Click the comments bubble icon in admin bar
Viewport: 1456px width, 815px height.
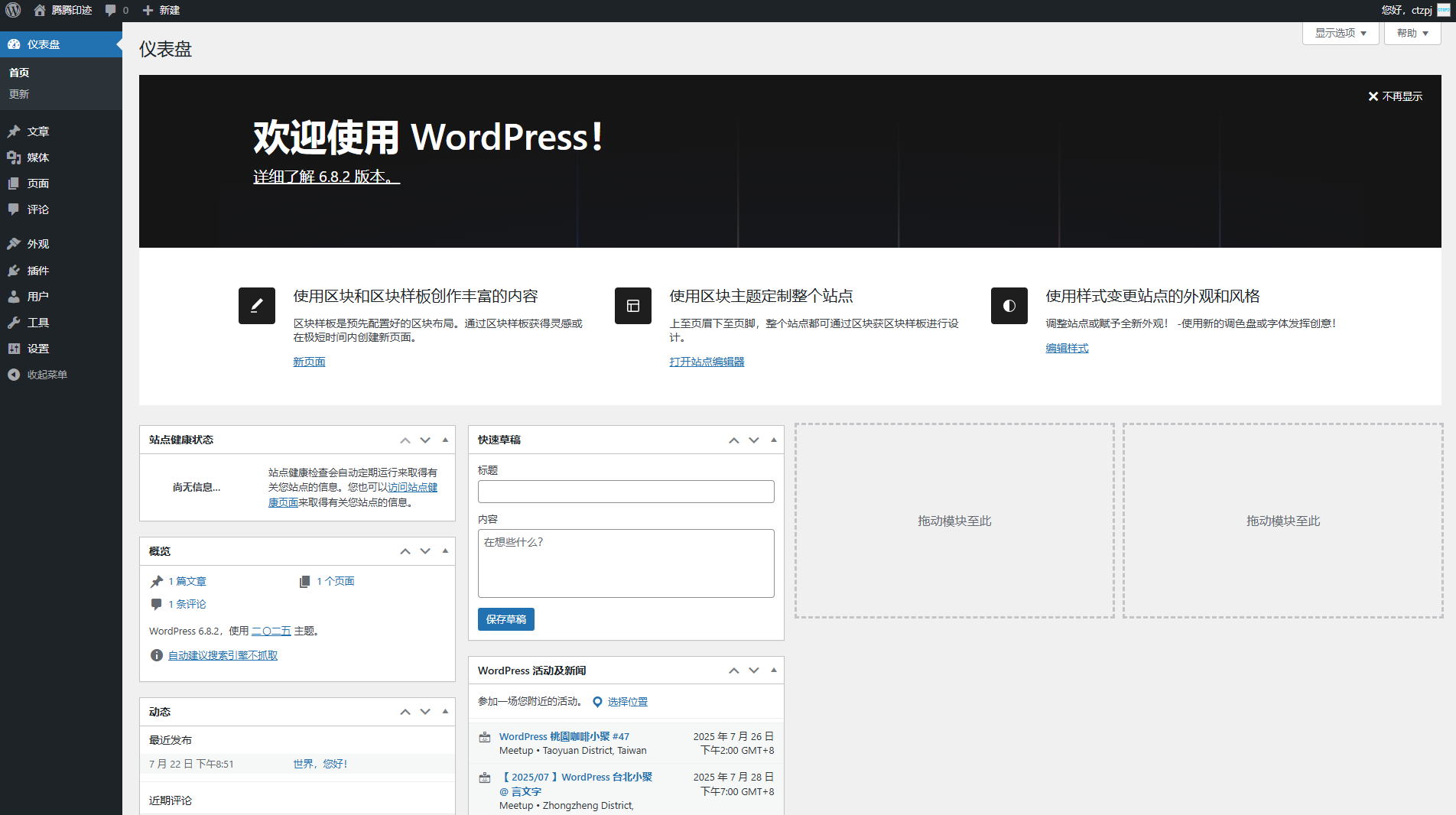click(x=111, y=10)
